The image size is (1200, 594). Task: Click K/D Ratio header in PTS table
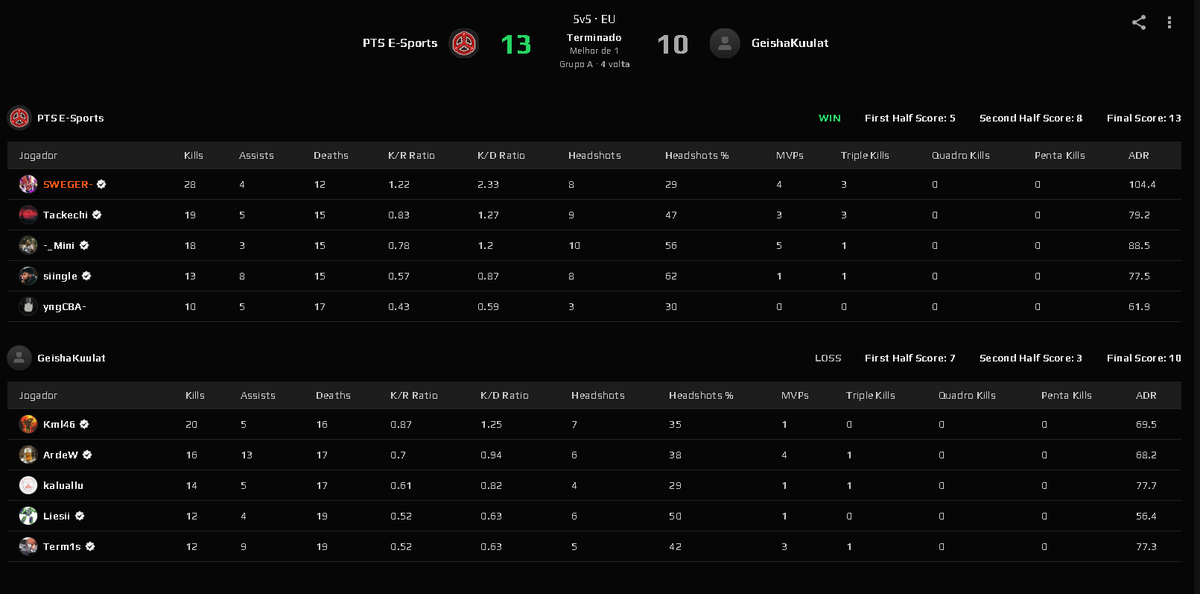point(502,156)
